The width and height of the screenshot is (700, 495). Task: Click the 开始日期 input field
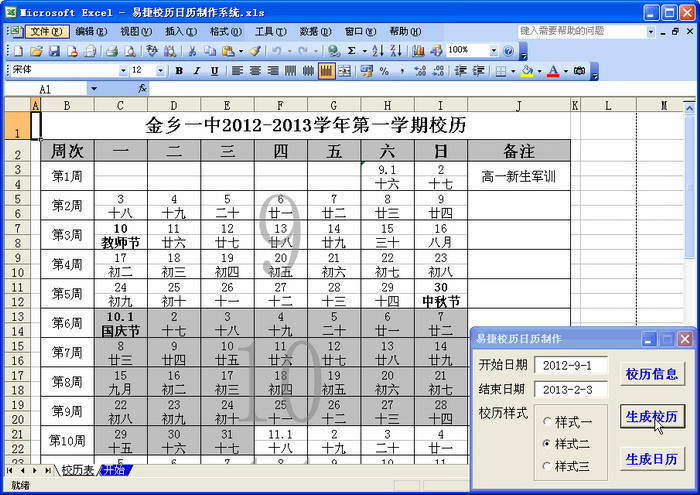click(x=571, y=365)
